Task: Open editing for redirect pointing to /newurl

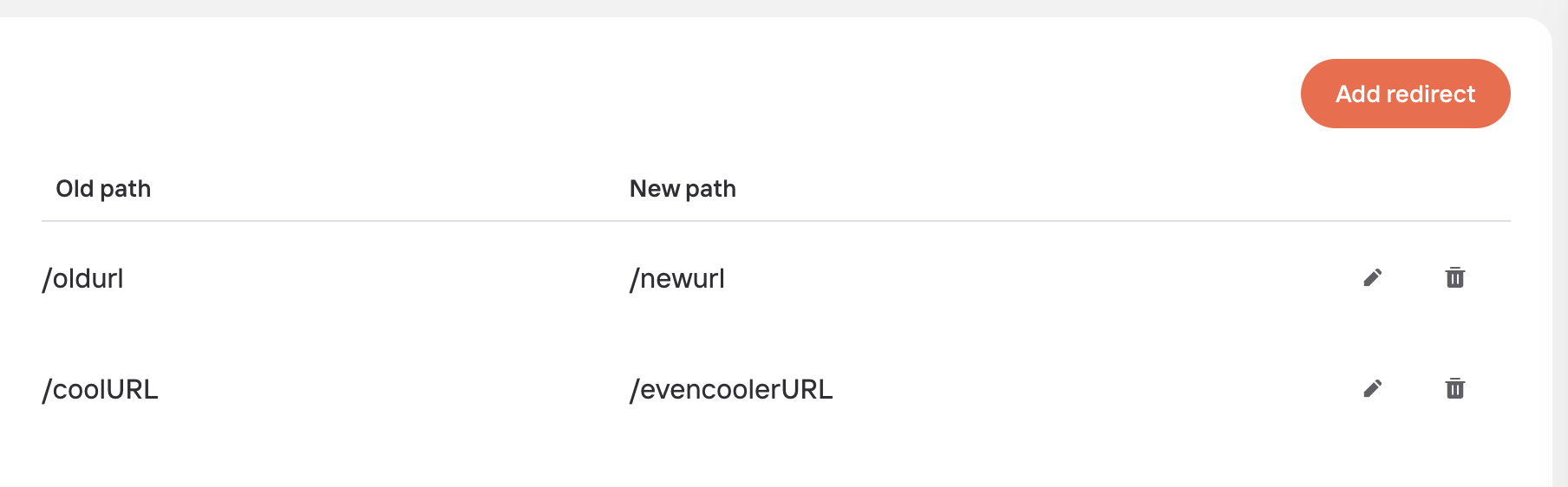Action: tap(1372, 278)
